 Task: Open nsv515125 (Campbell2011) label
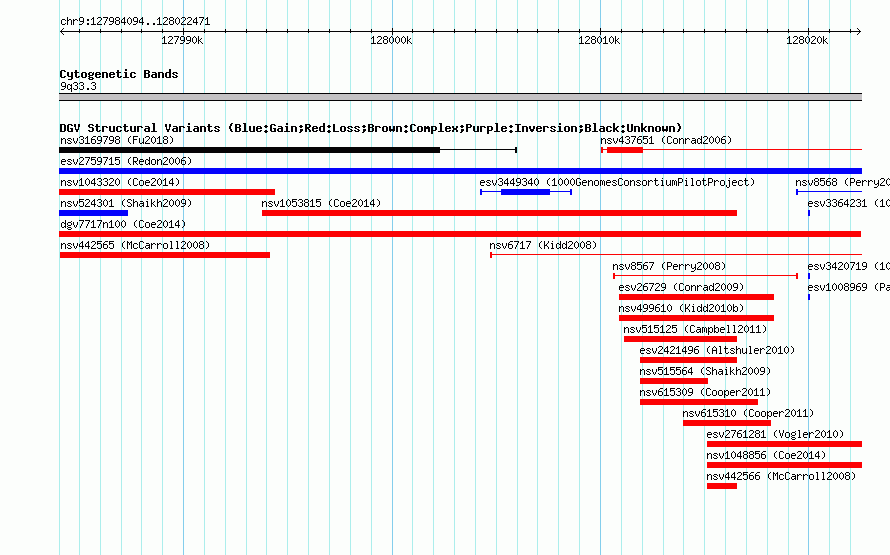[695, 329]
